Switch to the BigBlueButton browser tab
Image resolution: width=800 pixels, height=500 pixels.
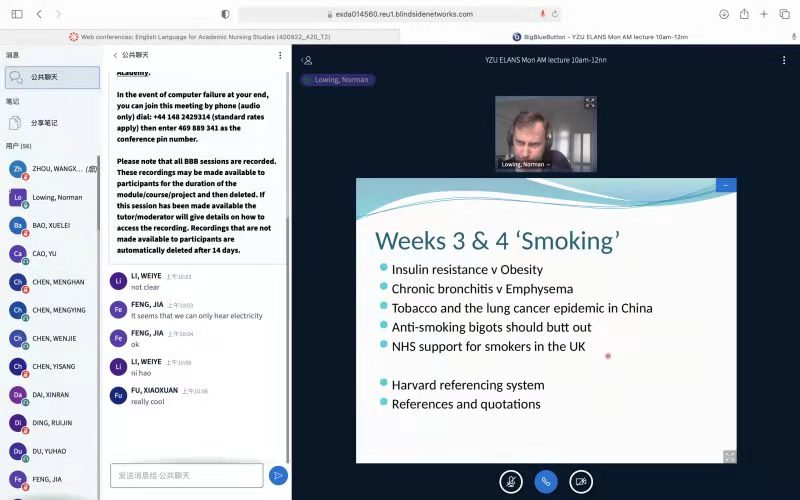[x=598, y=36]
